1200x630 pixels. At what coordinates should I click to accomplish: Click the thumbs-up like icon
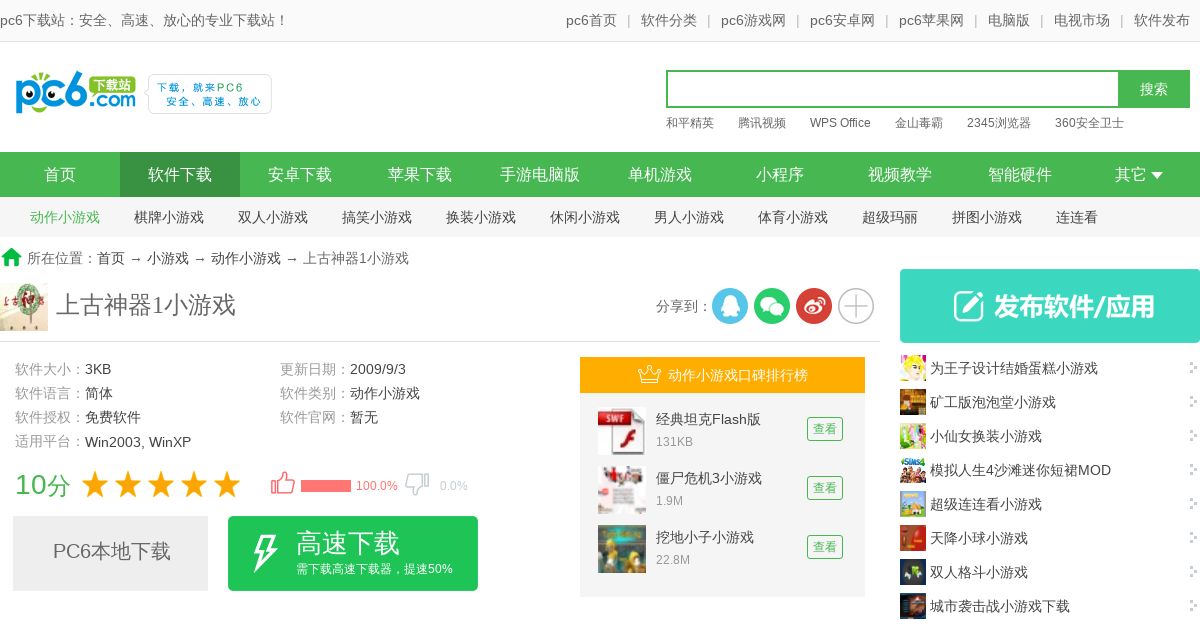(x=283, y=484)
